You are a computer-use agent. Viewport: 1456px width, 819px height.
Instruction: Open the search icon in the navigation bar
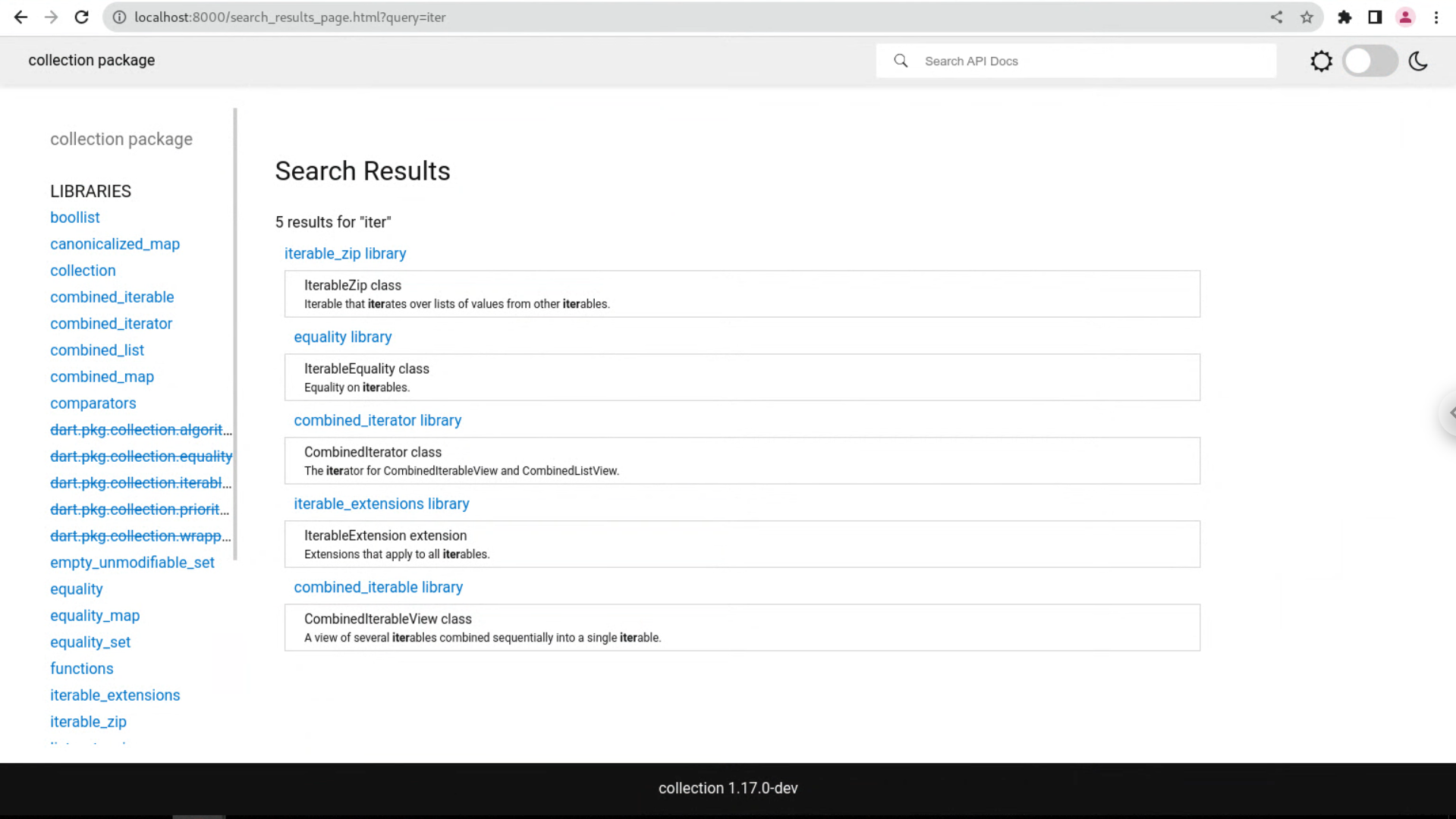pos(901,61)
